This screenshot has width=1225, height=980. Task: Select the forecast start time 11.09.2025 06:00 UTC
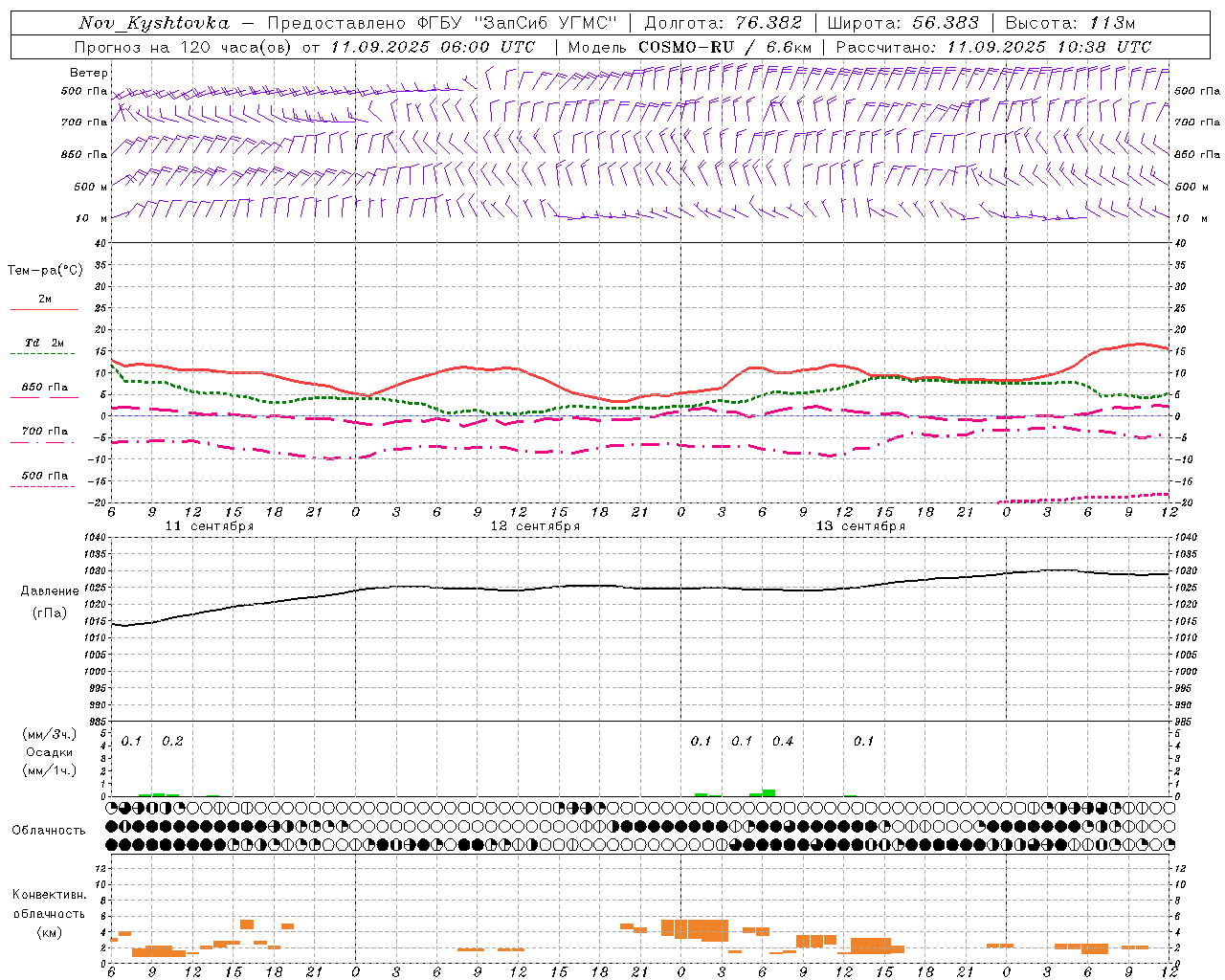coord(433,47)
